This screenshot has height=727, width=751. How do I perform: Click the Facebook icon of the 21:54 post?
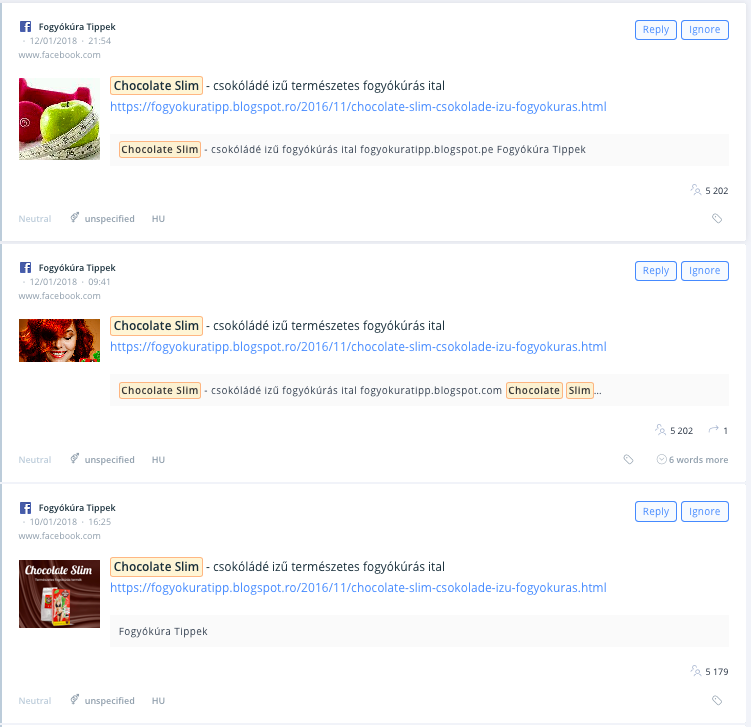click(x=25, y=26)
